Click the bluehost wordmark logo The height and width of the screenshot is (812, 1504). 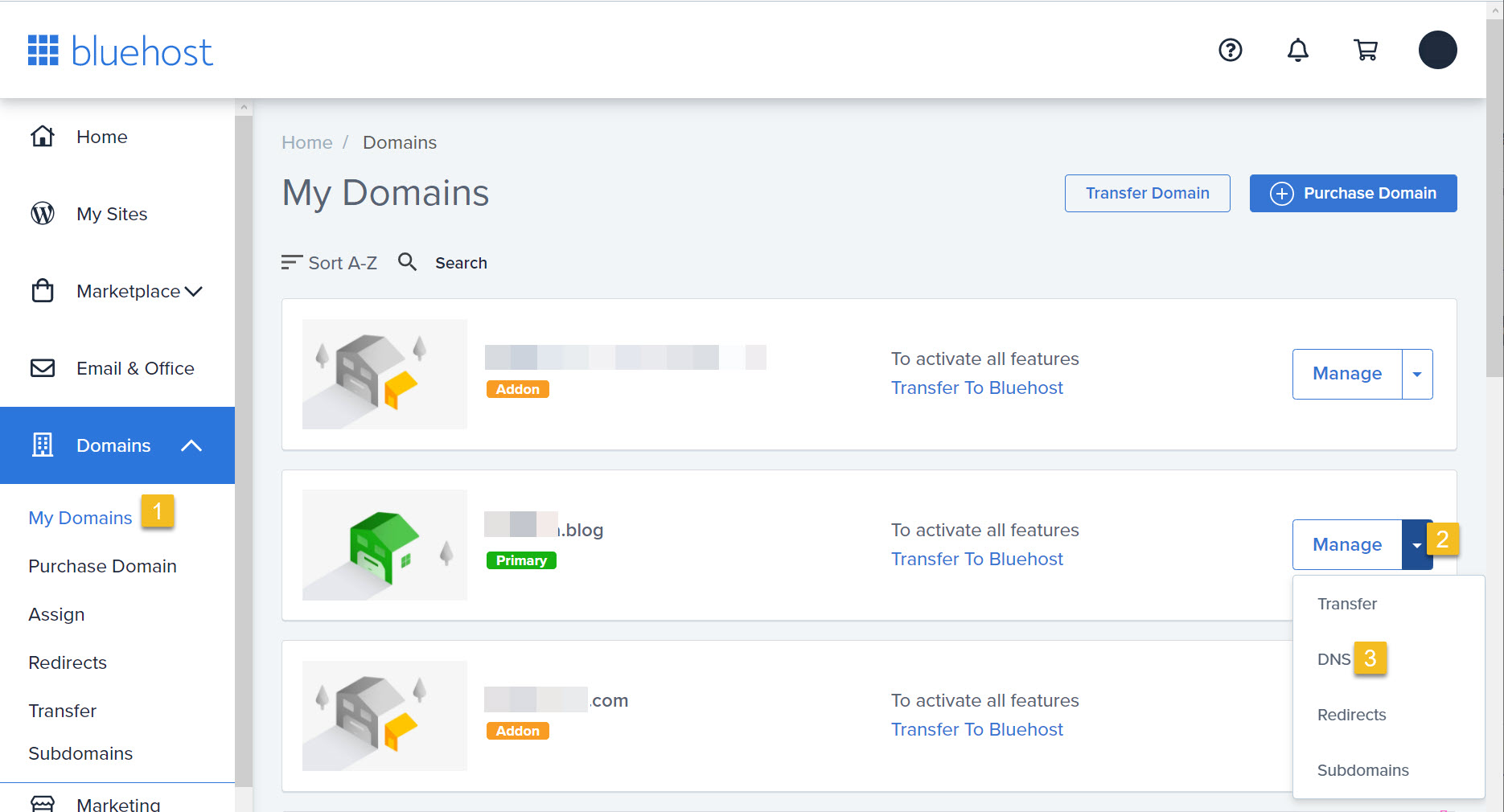coord(142,51)
